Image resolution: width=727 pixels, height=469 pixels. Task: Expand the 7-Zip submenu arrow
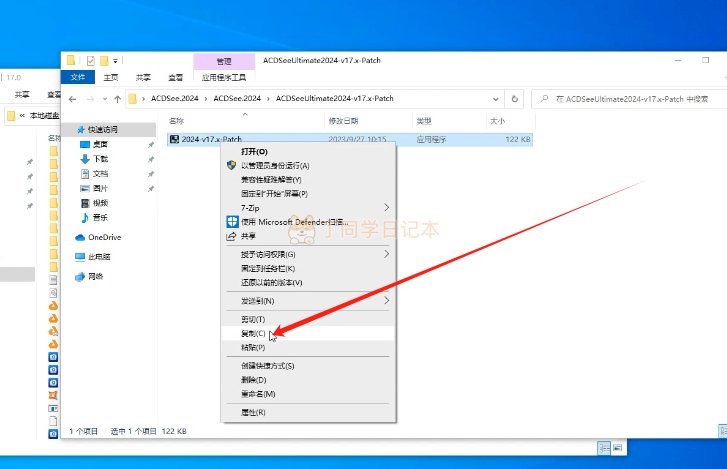point(386,208)
